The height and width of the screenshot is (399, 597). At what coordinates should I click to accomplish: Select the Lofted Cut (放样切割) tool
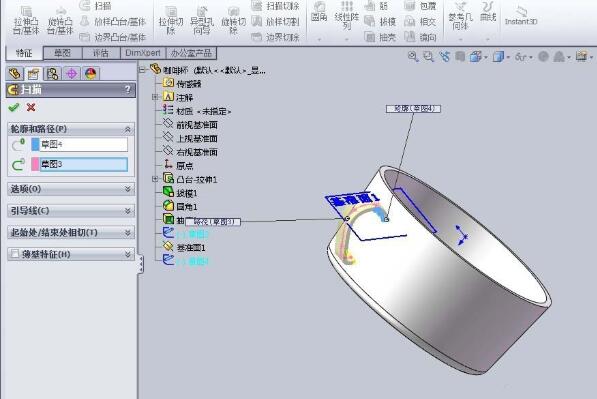(276, 22)
